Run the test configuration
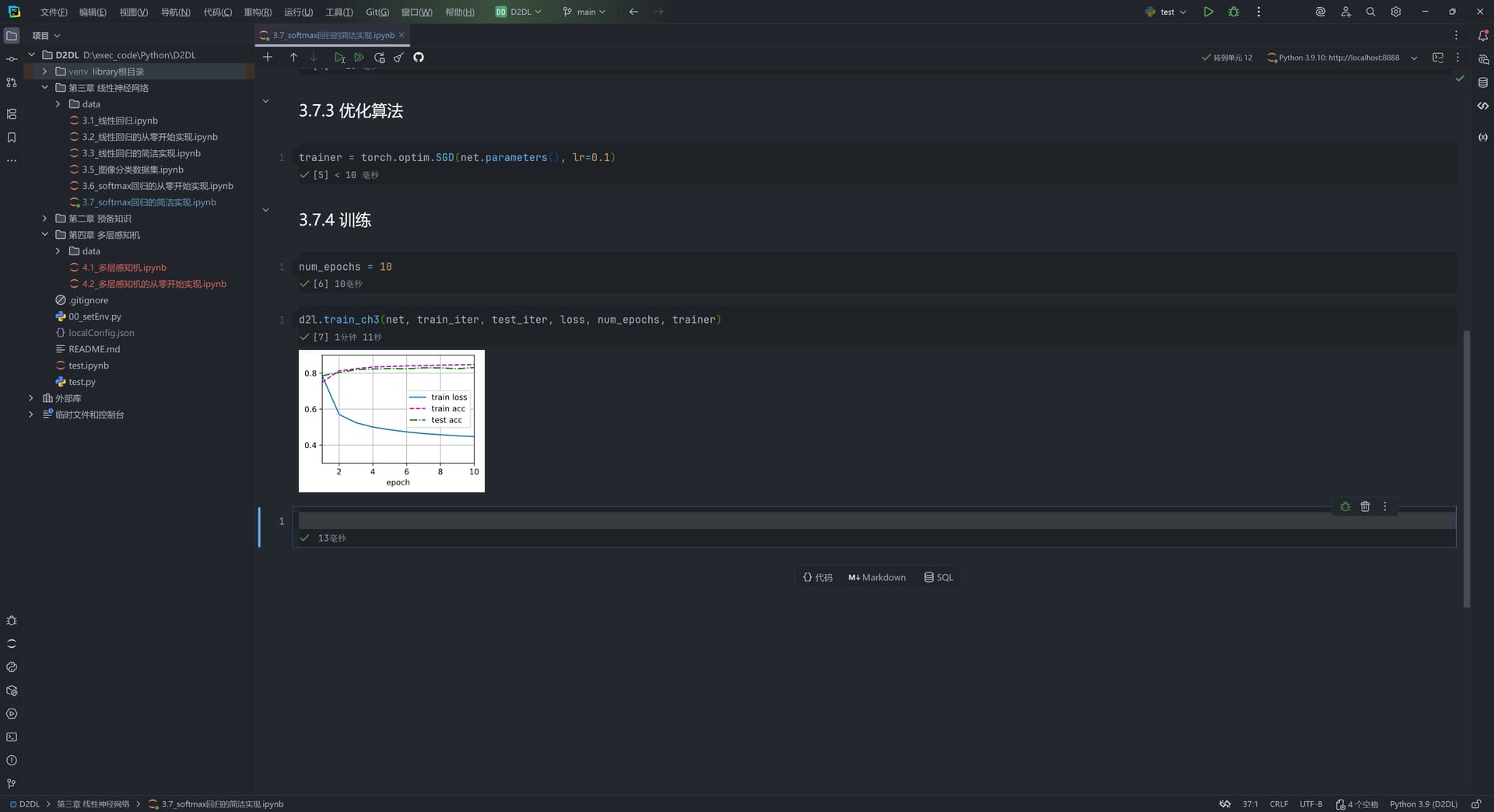 tap(1208, 12)
